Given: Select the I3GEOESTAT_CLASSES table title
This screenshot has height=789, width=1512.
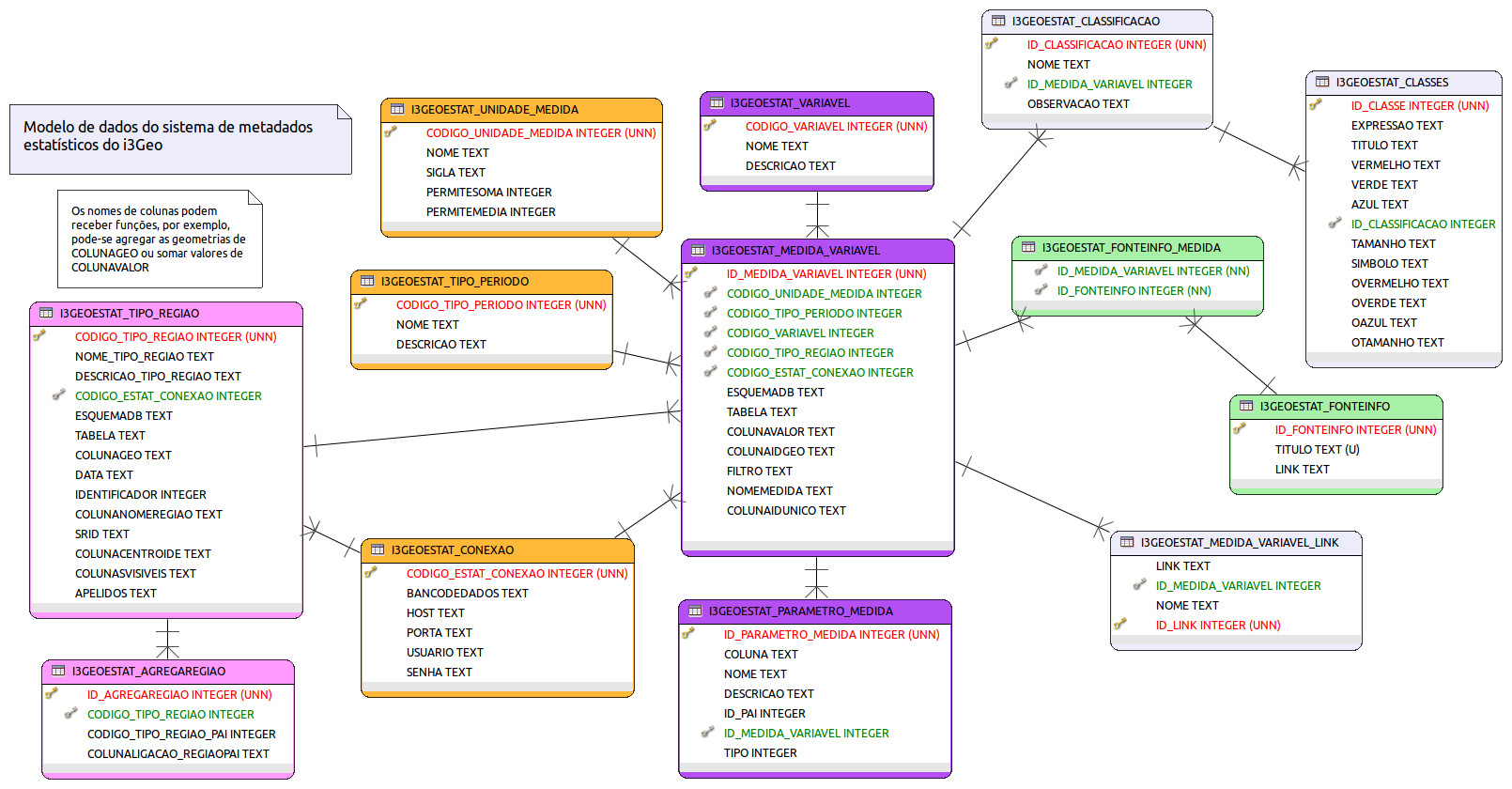Looking at the screenshot, I should [x=1392, y=83].
